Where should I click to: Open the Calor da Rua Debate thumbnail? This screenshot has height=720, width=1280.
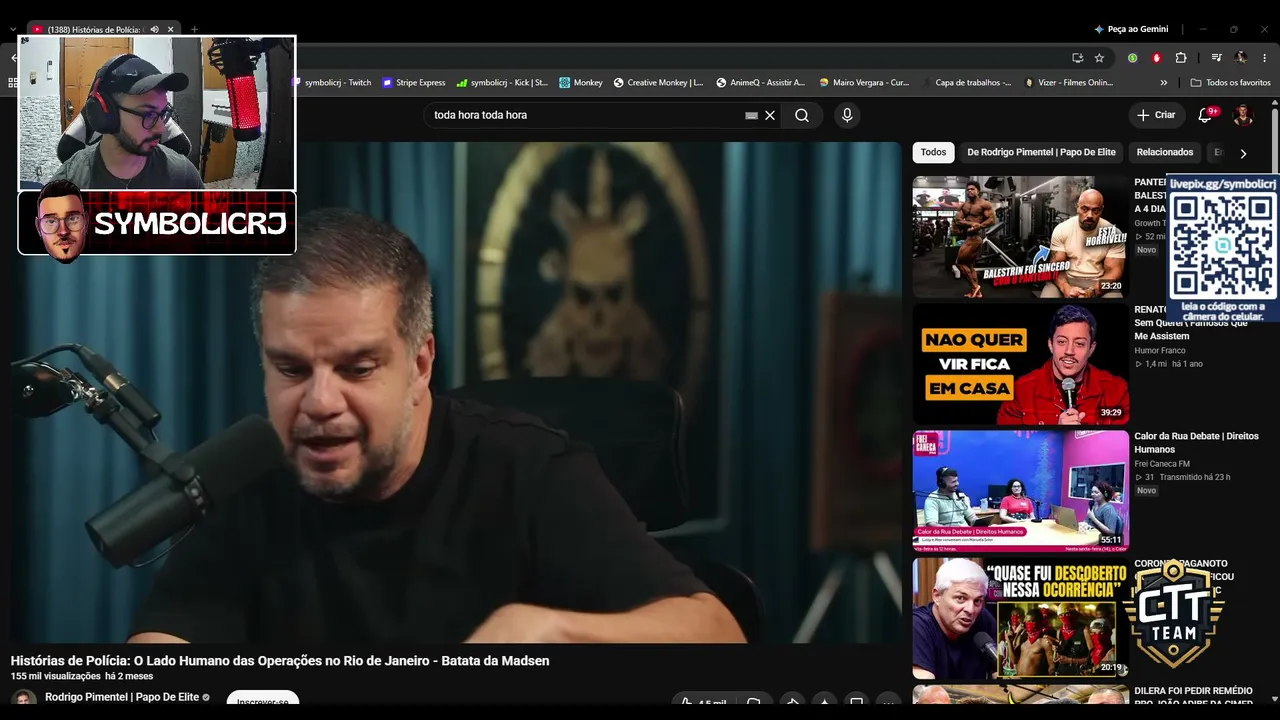pyautogui.click(x=1020, y=491)
